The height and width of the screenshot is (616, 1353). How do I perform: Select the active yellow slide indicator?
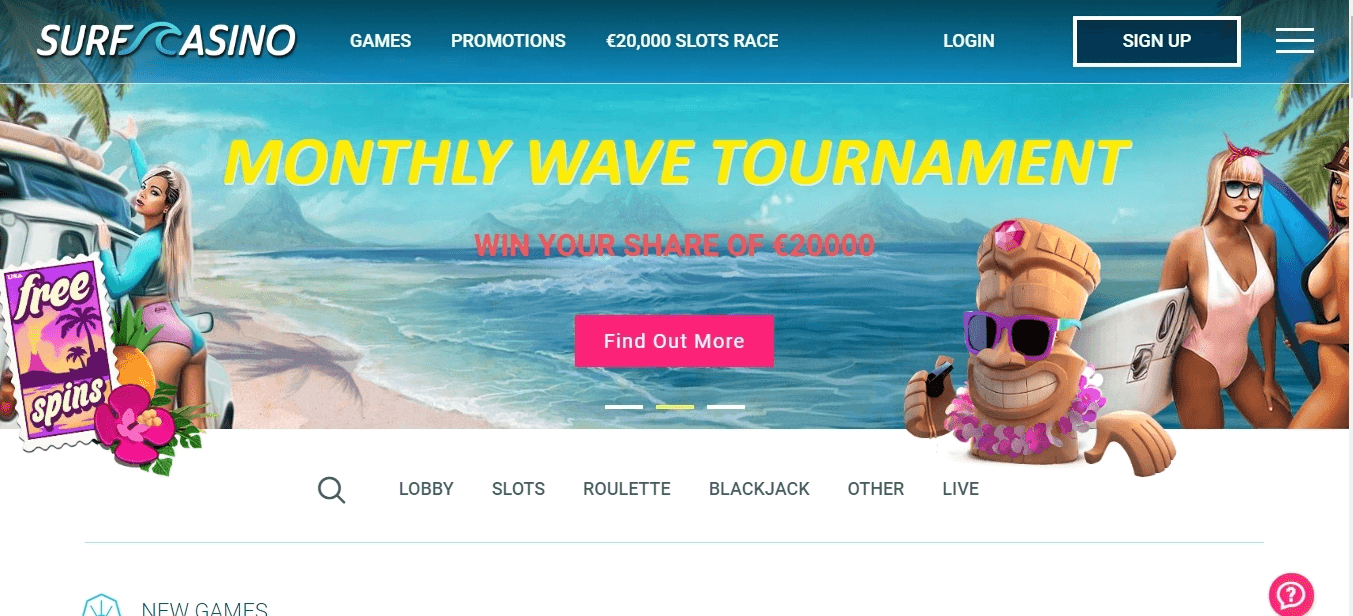675,407
